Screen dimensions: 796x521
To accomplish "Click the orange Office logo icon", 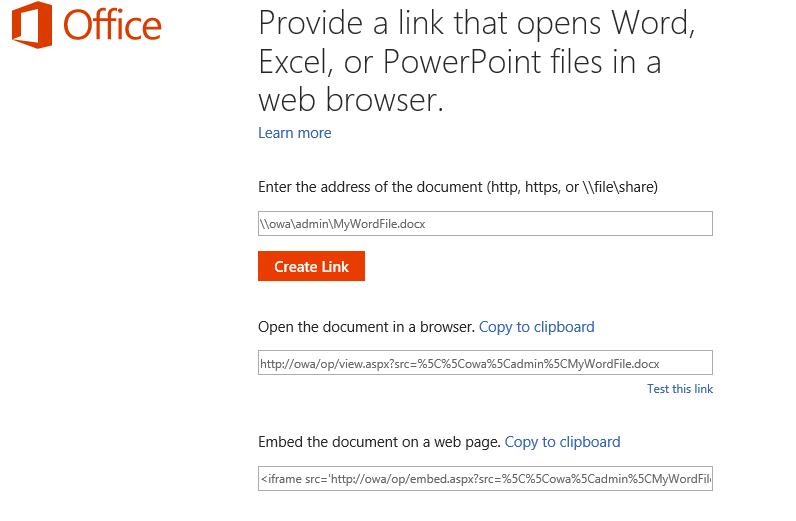I will click(31, 25).
